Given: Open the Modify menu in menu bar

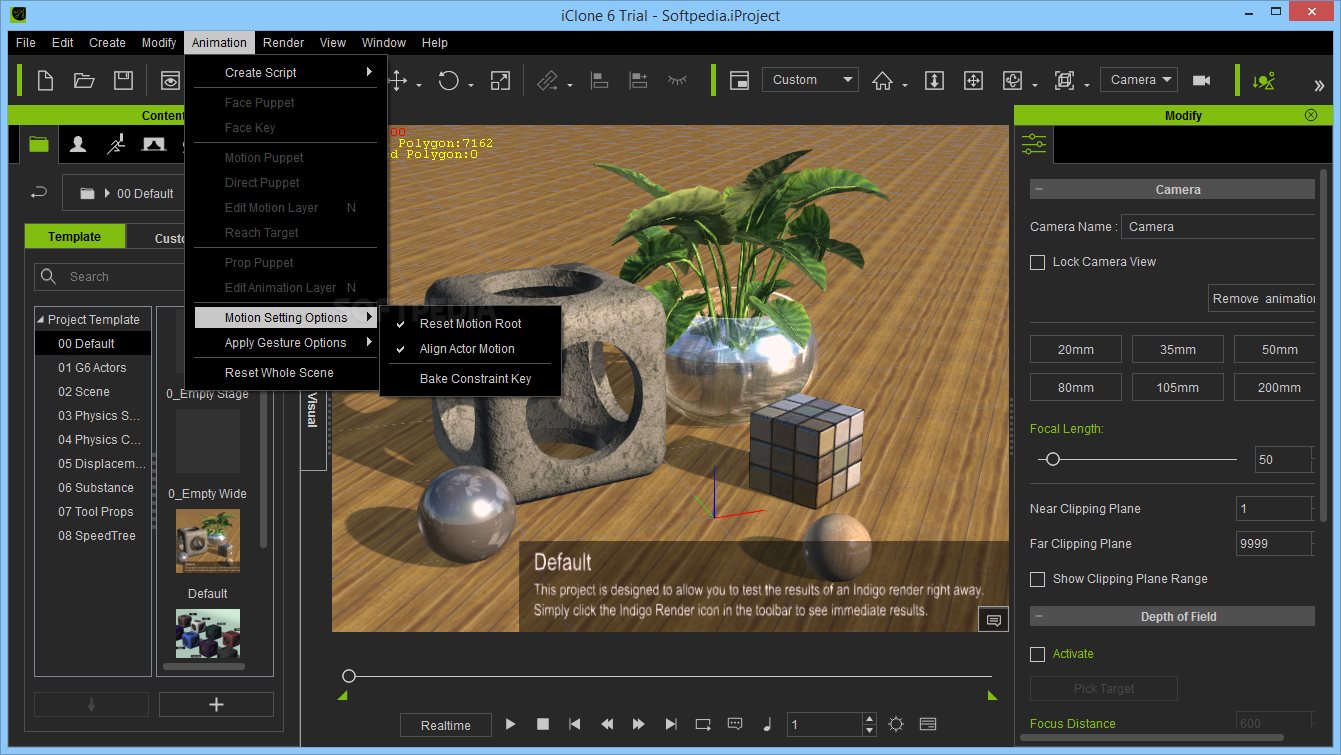Looking at the screenshot, I should [x=159, y=43].
